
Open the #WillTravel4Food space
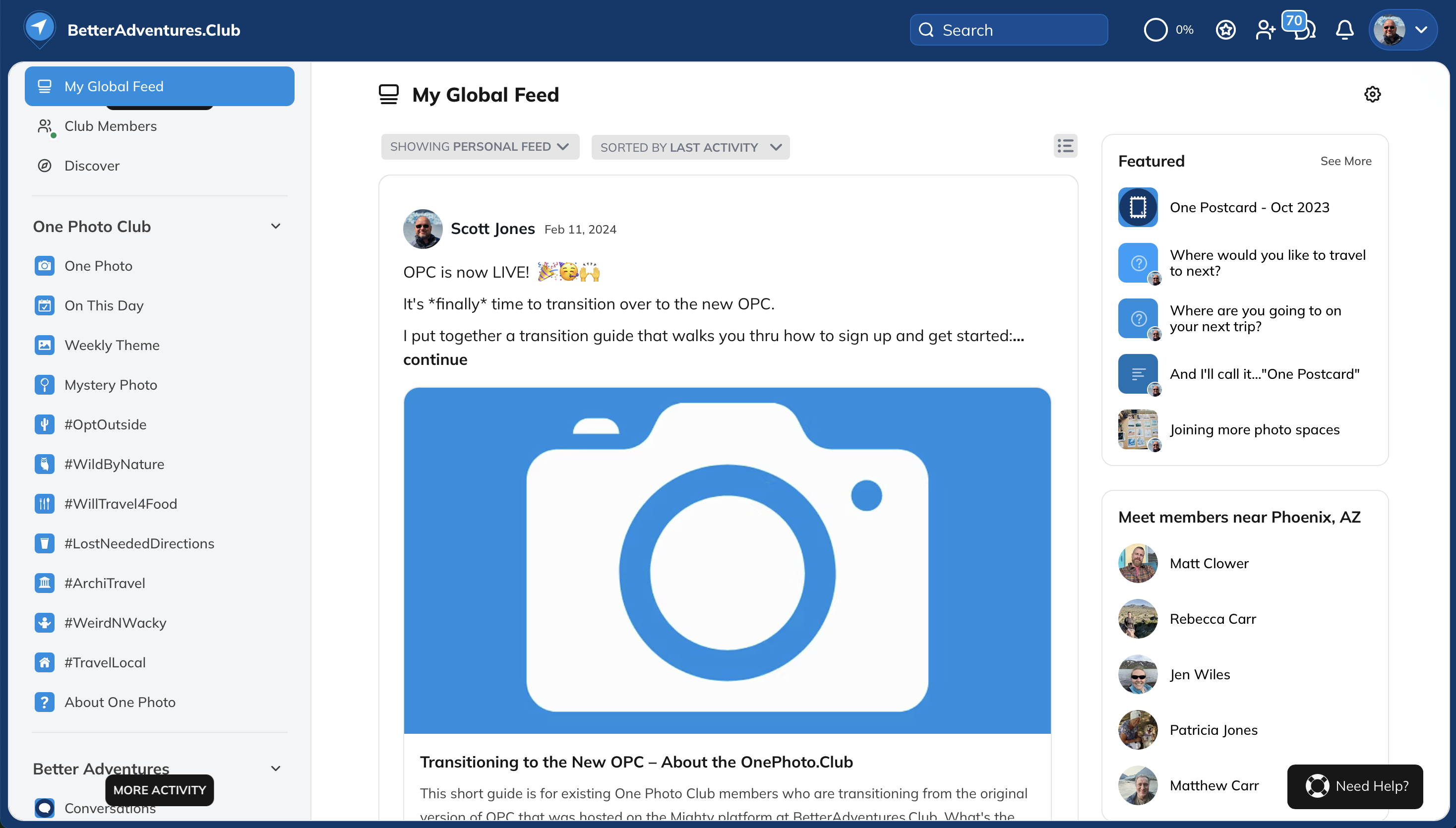[121, 504]
